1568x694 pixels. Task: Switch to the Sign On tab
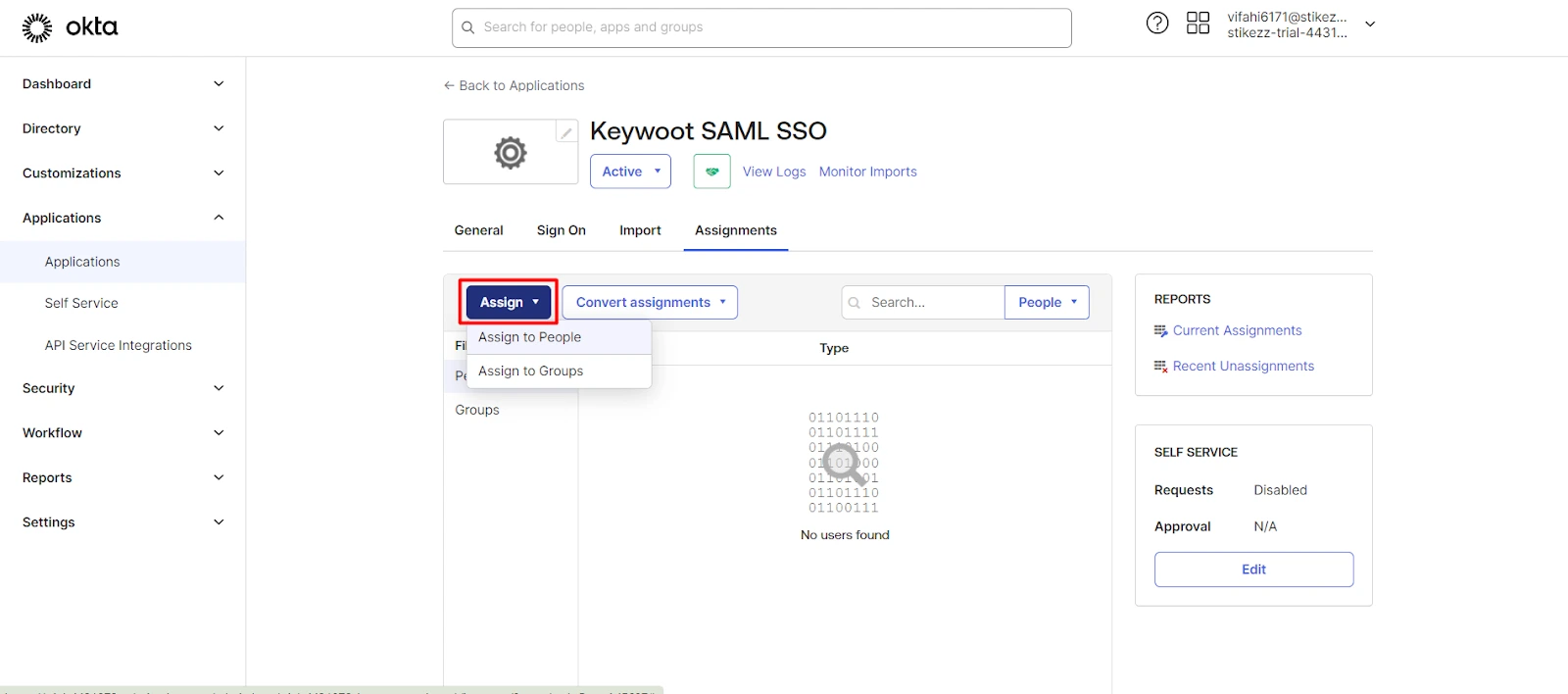point(562,230)
